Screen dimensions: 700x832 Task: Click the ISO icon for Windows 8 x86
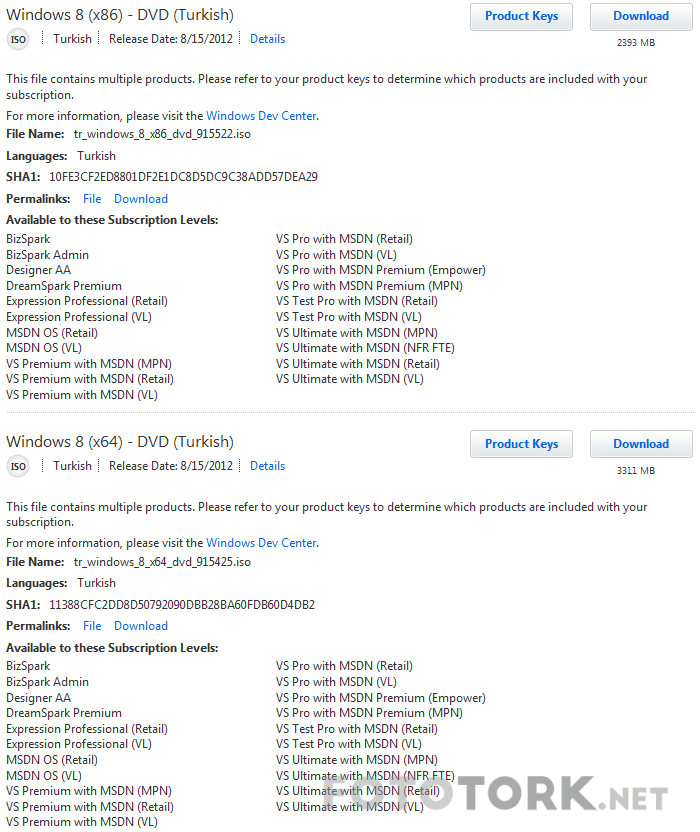[x=18, y=39]
